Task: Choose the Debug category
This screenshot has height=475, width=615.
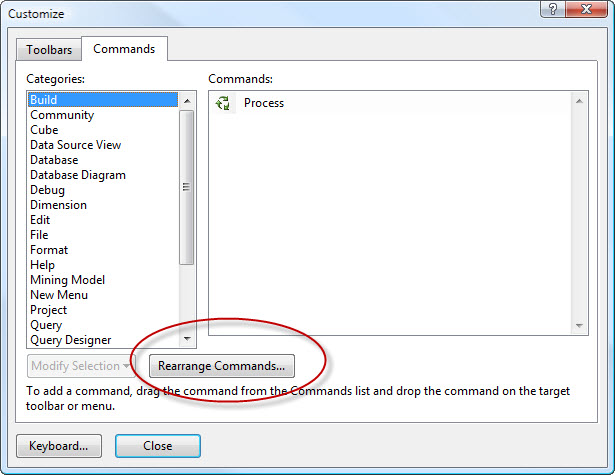Action: coord(103,190)
